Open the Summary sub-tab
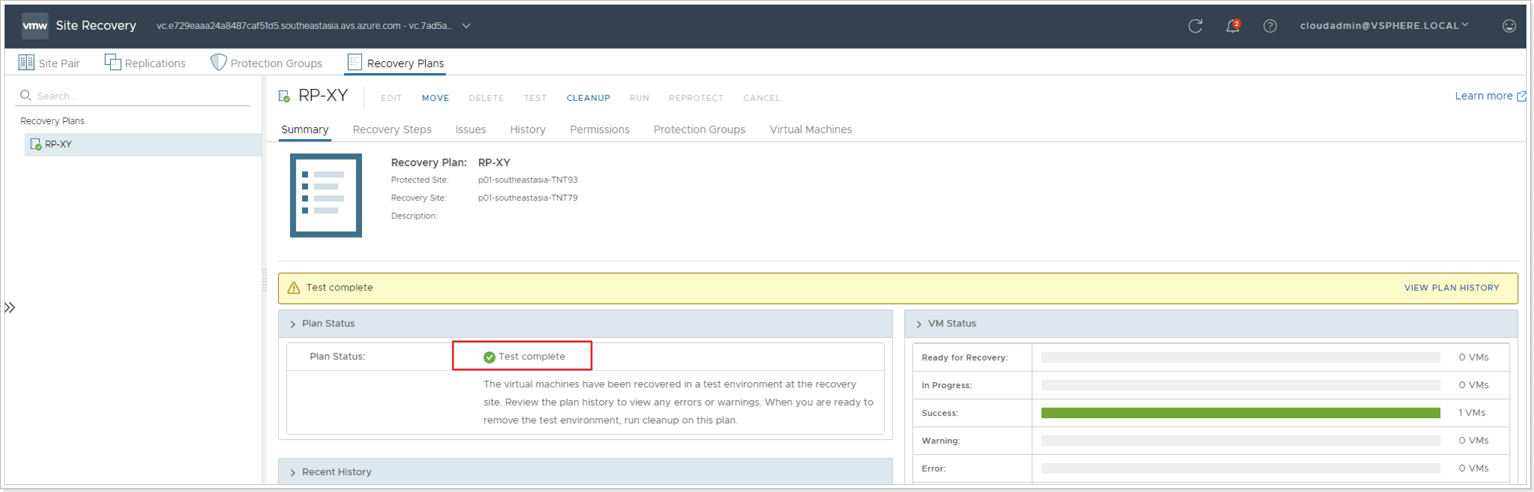 pos(305,130)
